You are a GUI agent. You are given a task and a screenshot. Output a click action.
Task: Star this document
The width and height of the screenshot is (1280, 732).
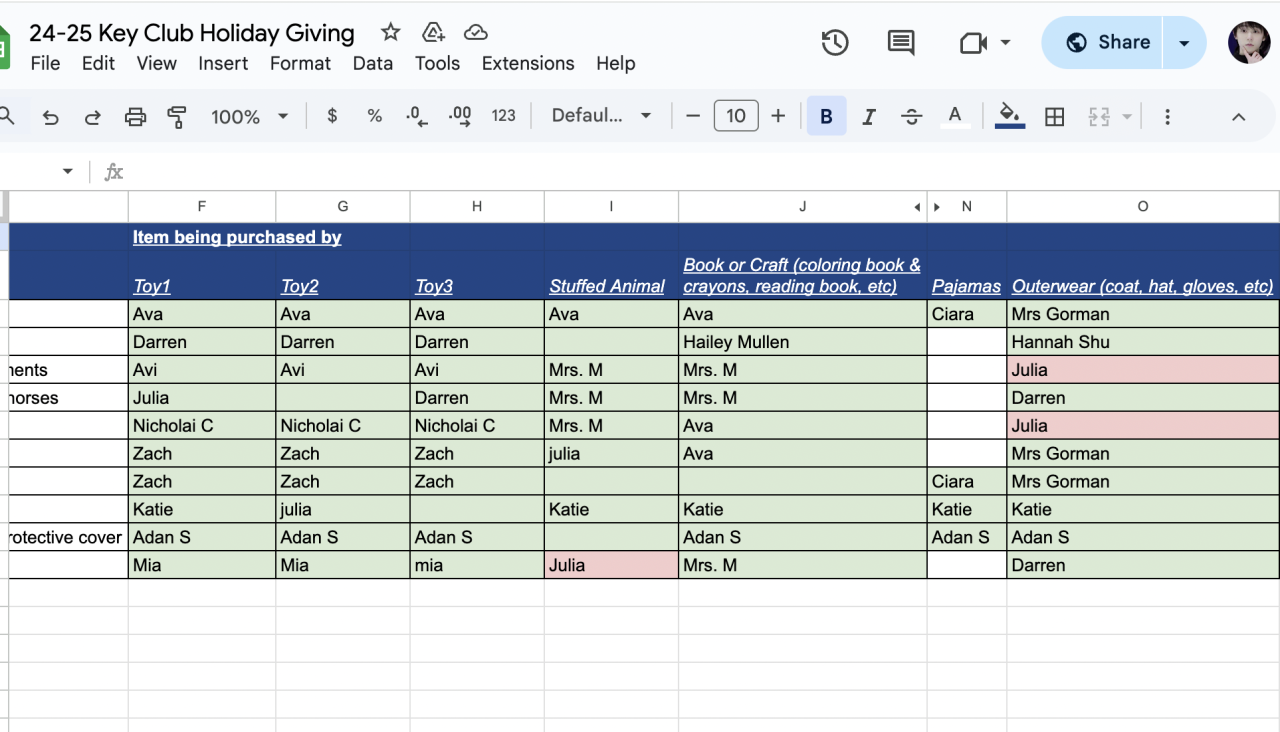pos(390,32)
